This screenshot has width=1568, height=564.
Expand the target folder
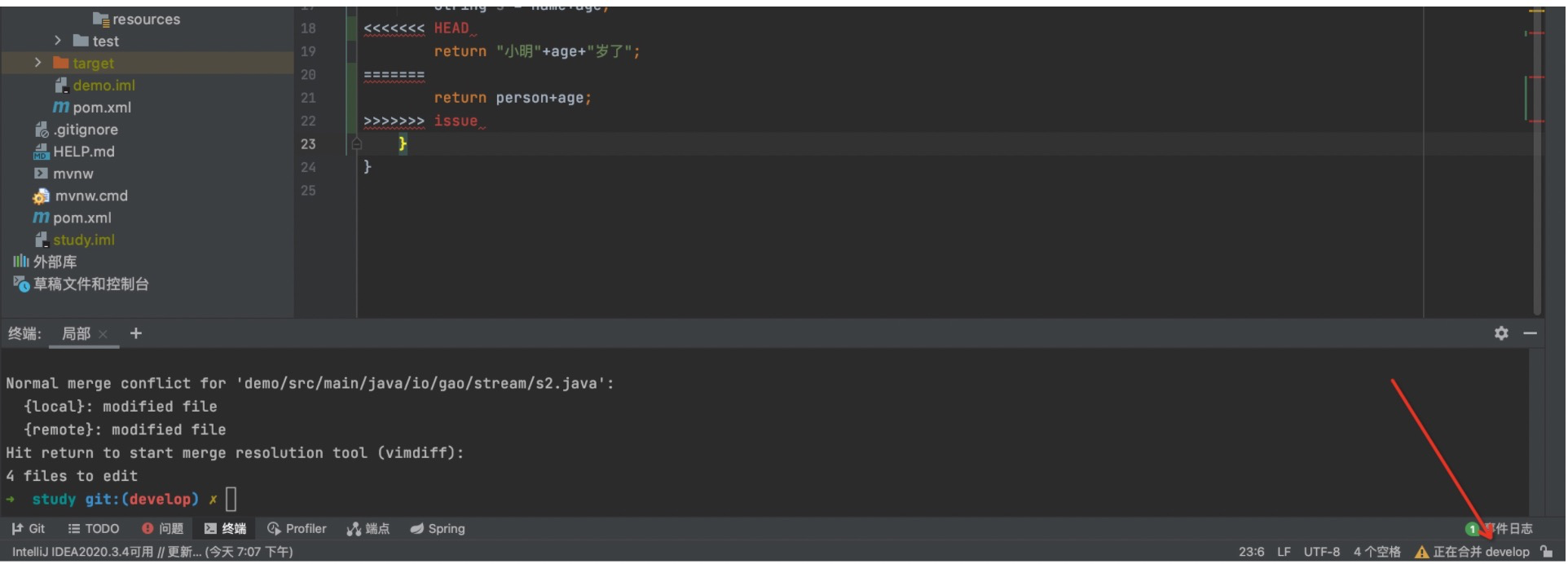click(x=37, y=63)
